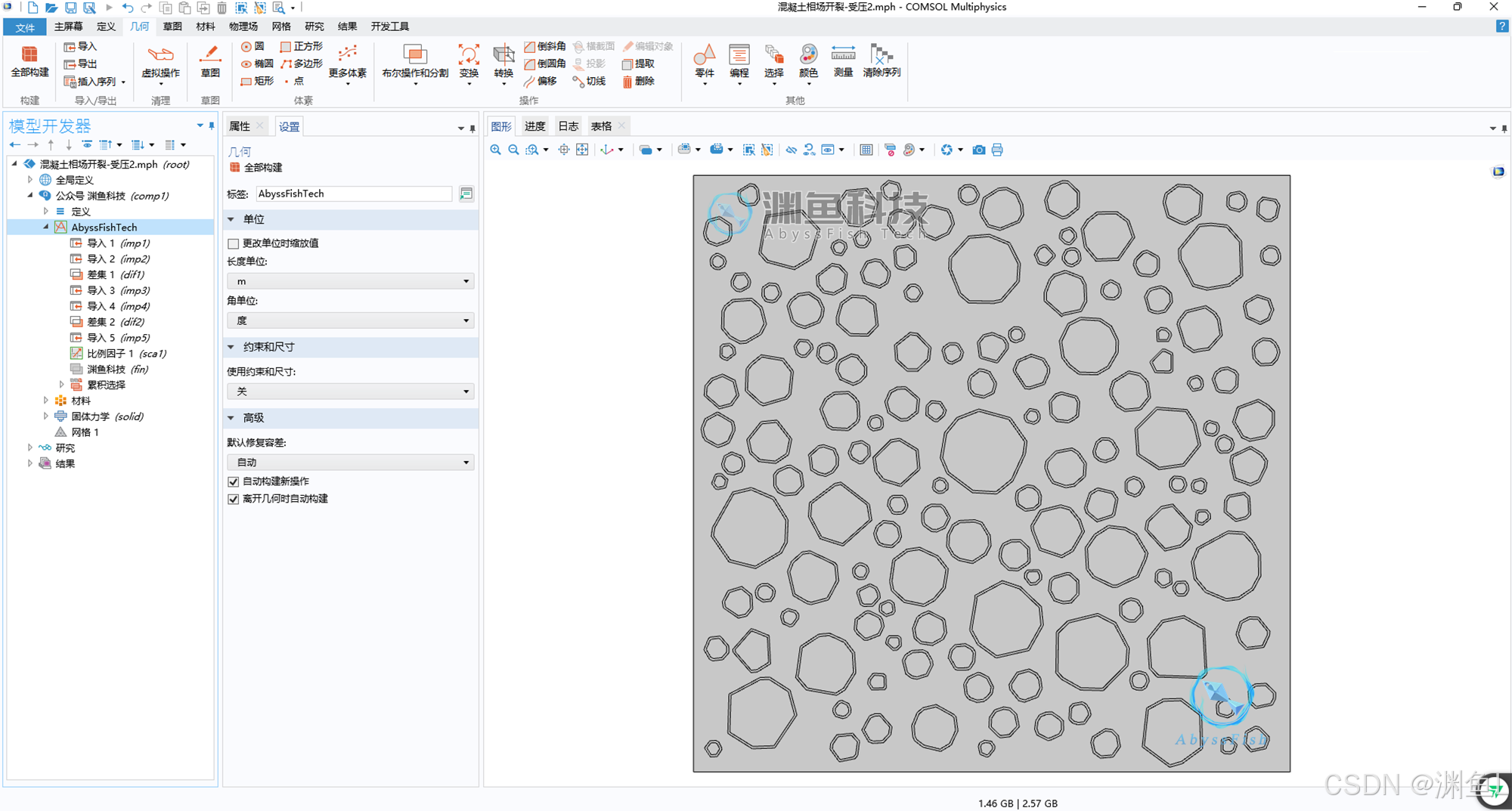
Task: Open the 长度单位 dropdown showing m
Action: [351, 281]
